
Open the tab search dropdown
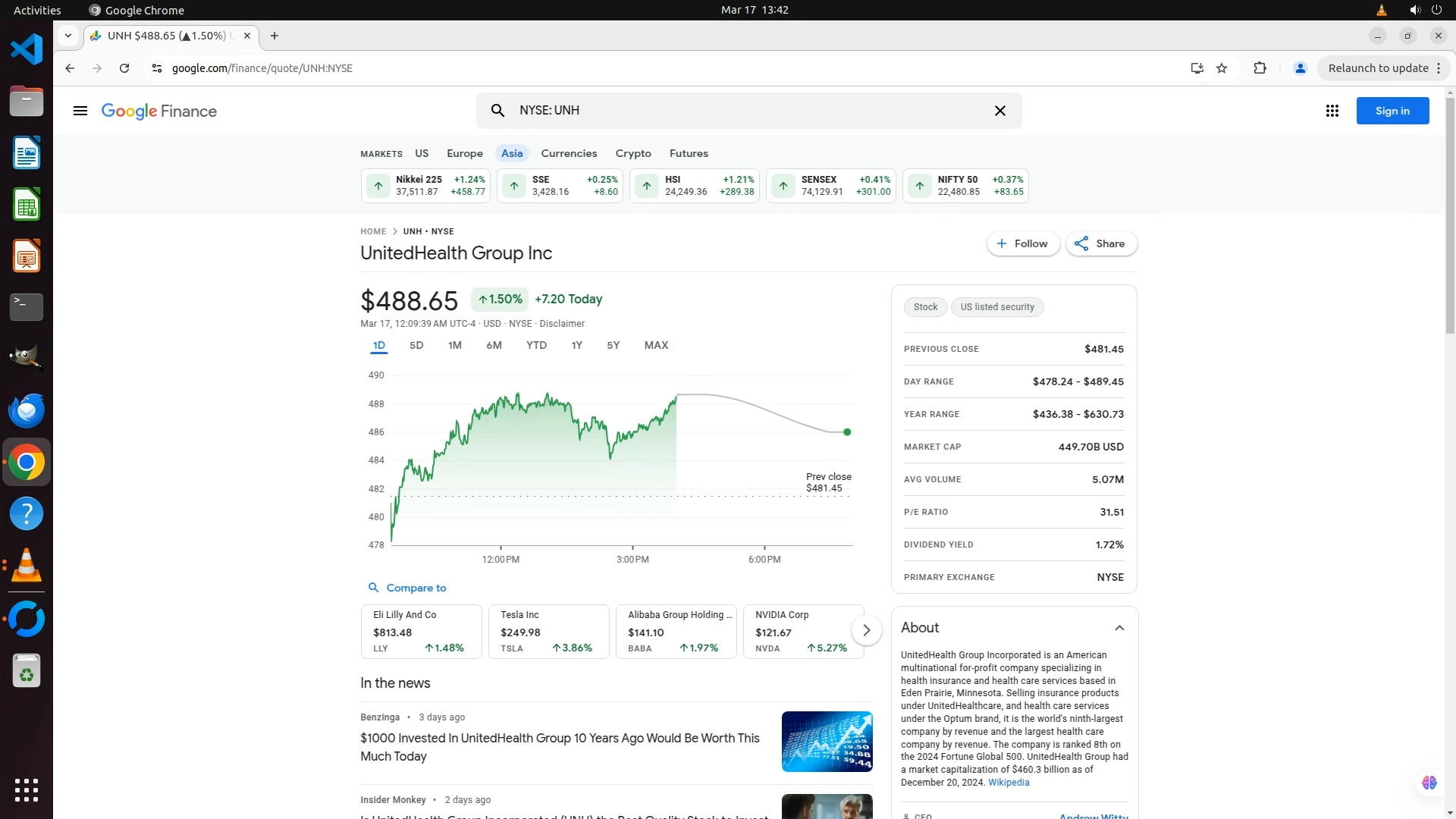(x=68, y=36)
